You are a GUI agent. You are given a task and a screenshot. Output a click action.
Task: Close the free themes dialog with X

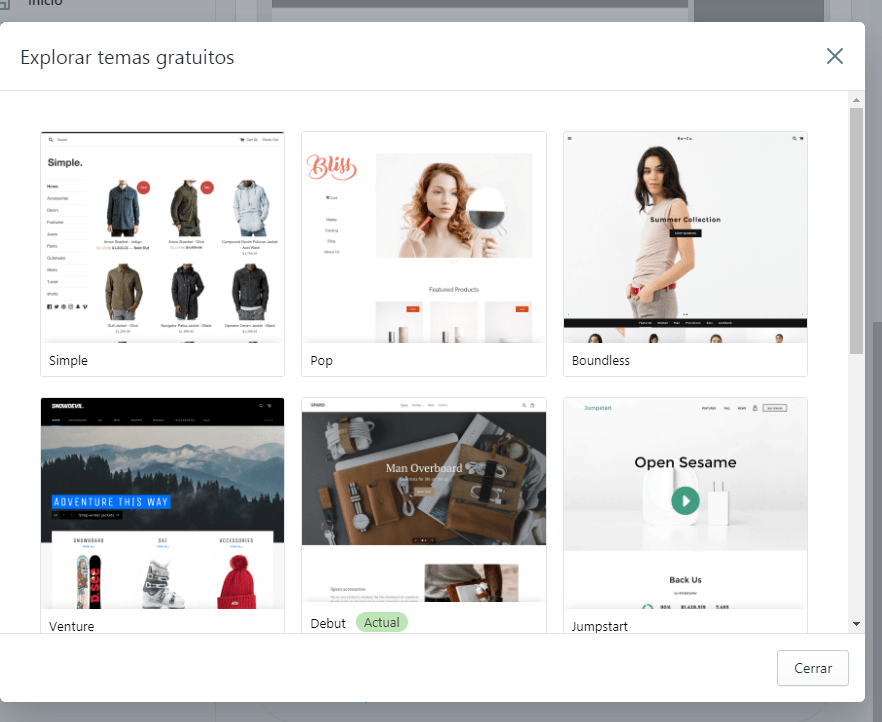click(835, 56)
